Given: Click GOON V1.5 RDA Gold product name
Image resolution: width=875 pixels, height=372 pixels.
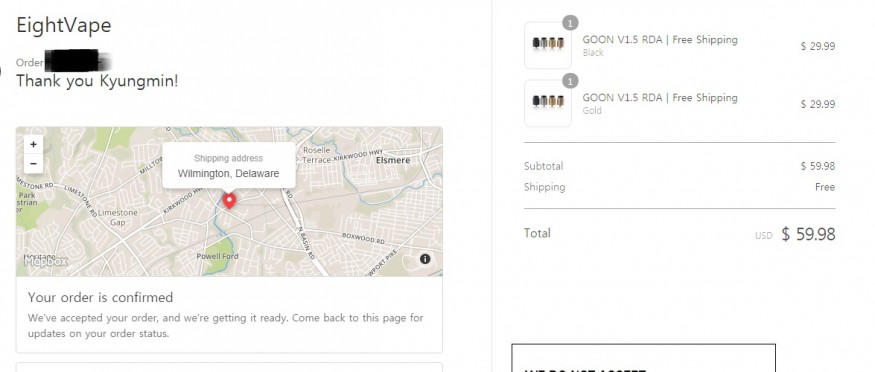Looking at the screenshot, I should [660, 98].
